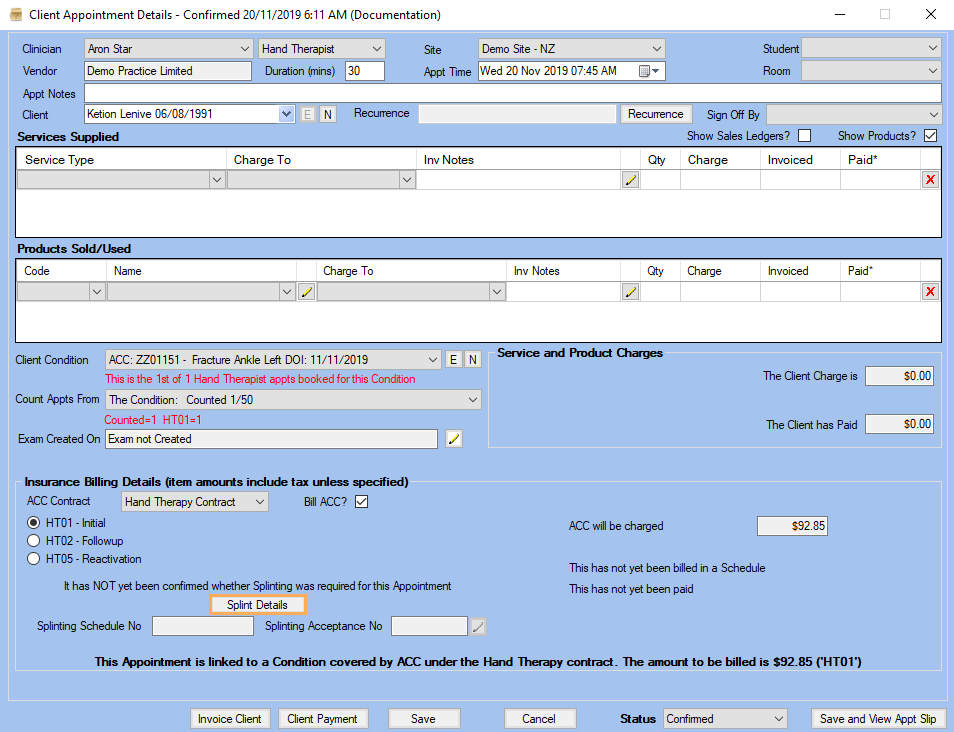954x732 pixels.
Task: Click pencil icon next to Exam Created On
Action: coord(454,439)
